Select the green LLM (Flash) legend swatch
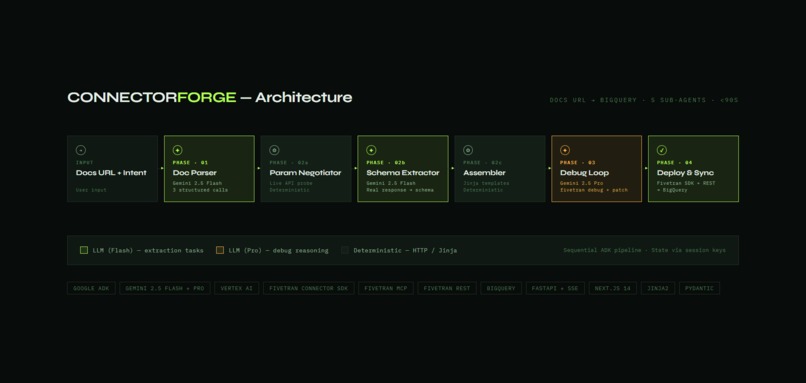The width and height of the screenshot is (806, 383). 84,250
